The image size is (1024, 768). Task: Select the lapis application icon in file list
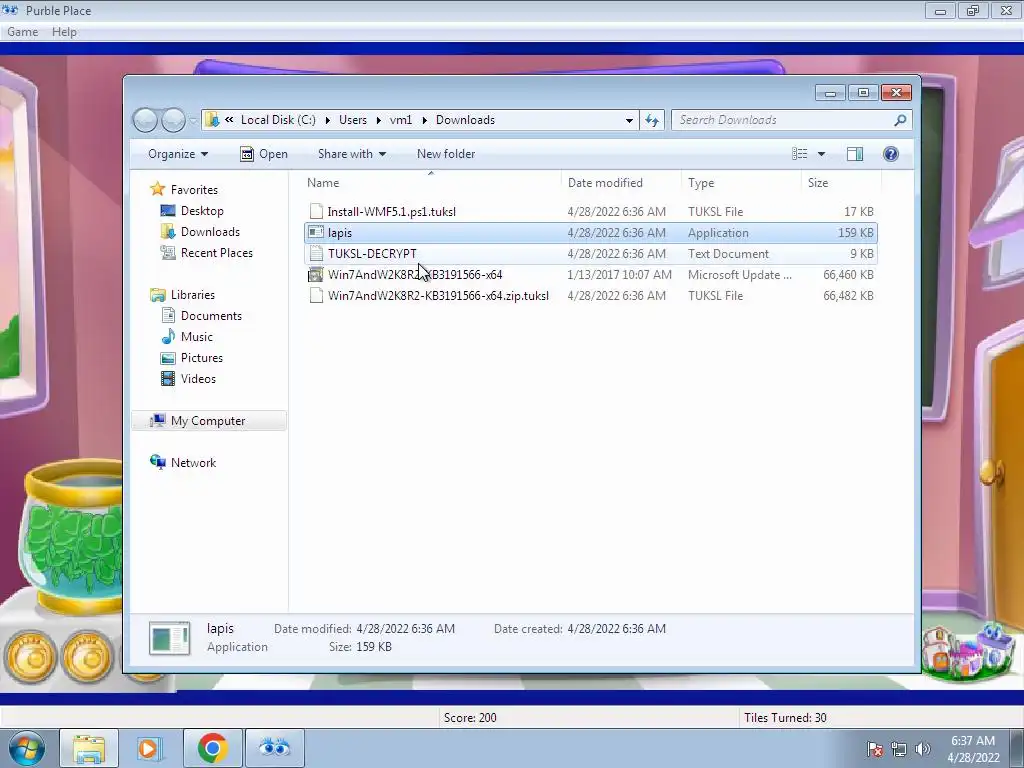coord(316,232)
